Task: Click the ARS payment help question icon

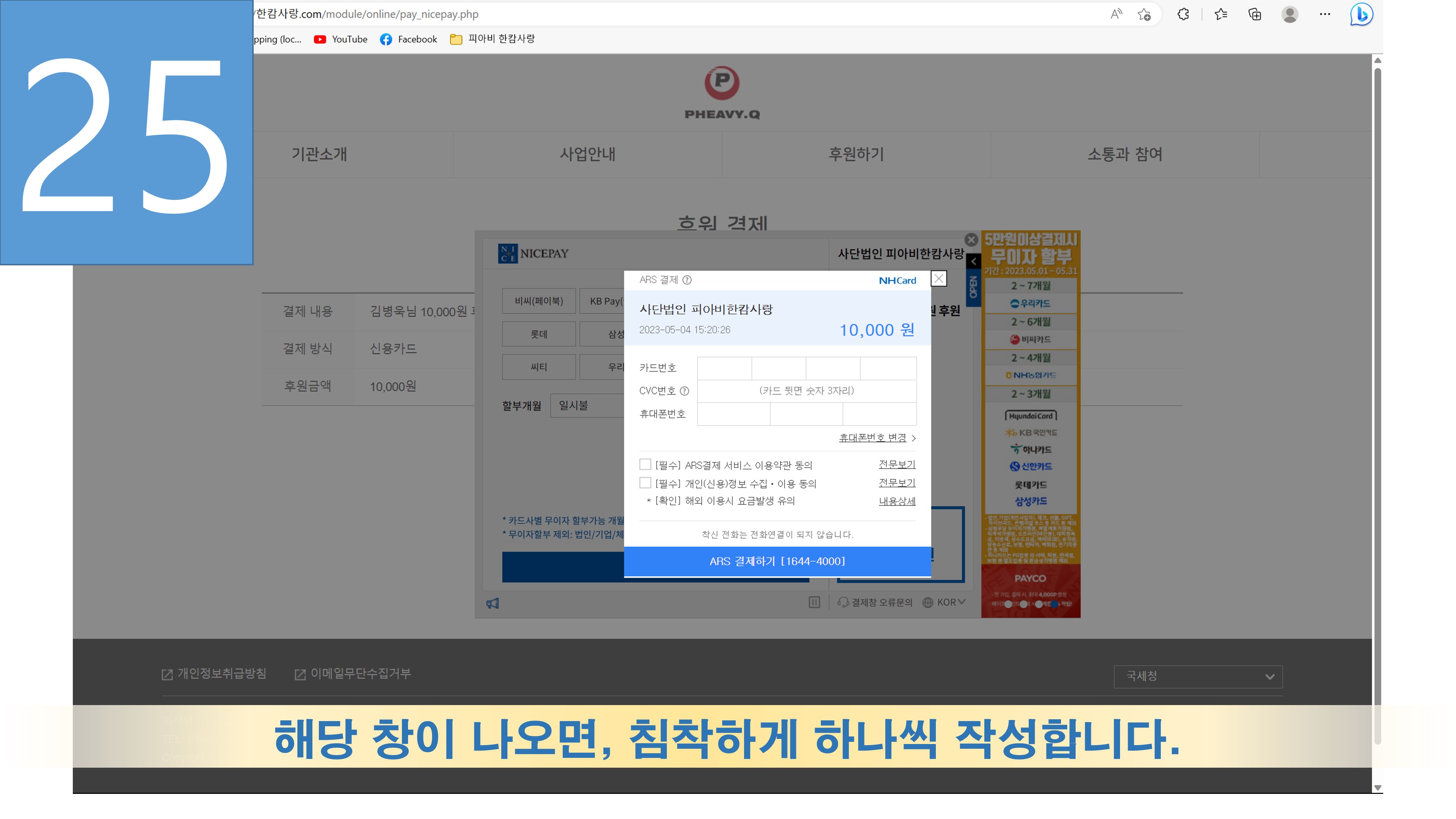Action: (687, 280)
